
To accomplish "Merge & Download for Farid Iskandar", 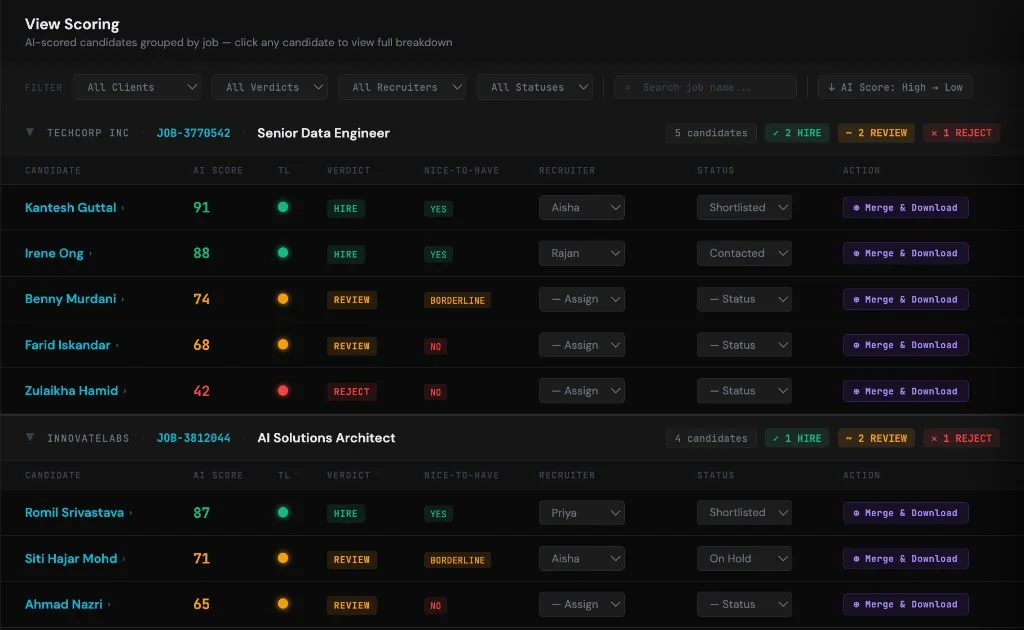I will pyautogui.click(x=905, y=345).
